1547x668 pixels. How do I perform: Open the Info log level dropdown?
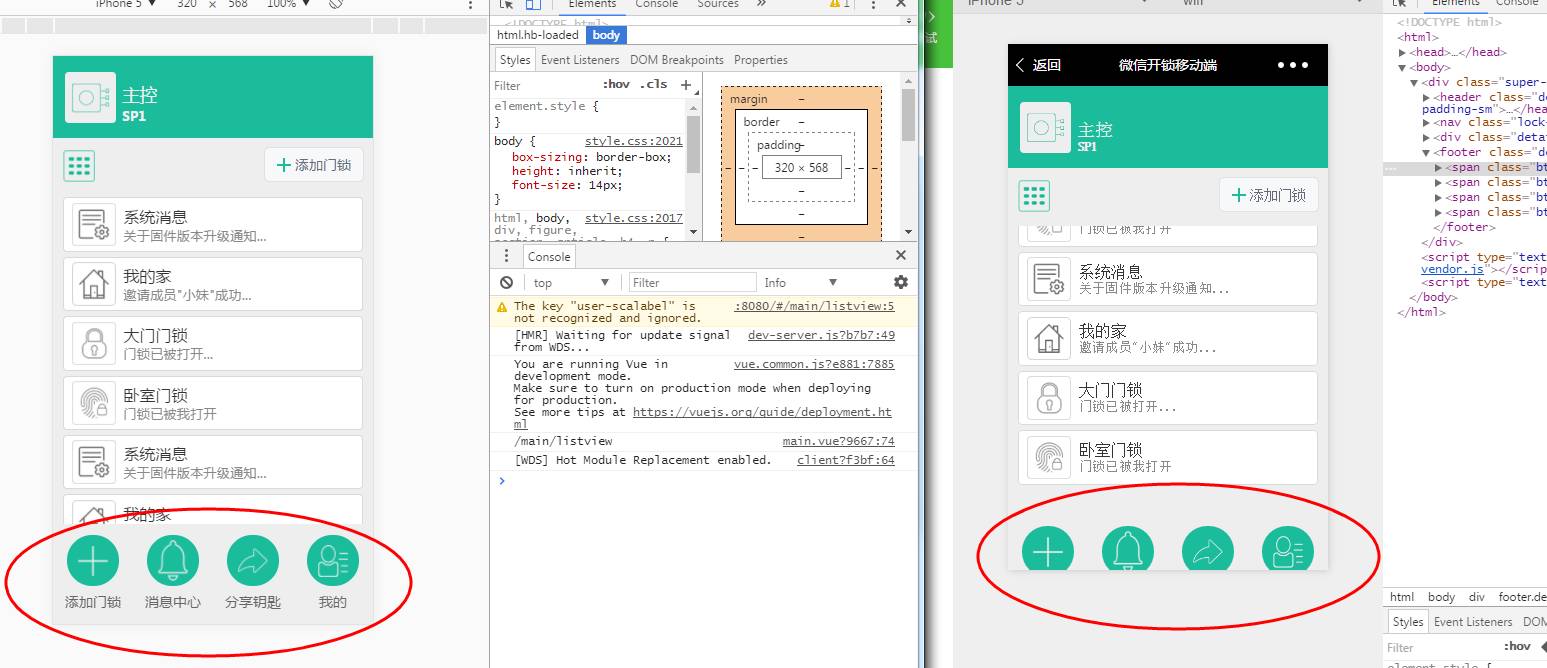coord(800,283)
